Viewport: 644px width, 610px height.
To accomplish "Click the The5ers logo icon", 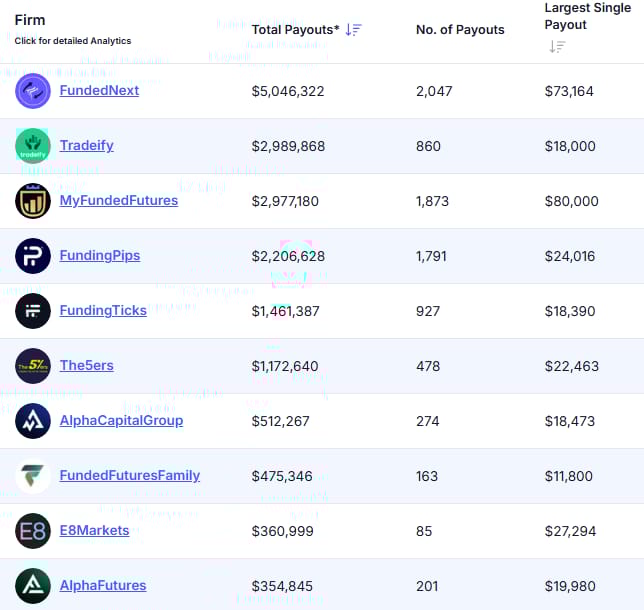I will [x=33, y=366].
